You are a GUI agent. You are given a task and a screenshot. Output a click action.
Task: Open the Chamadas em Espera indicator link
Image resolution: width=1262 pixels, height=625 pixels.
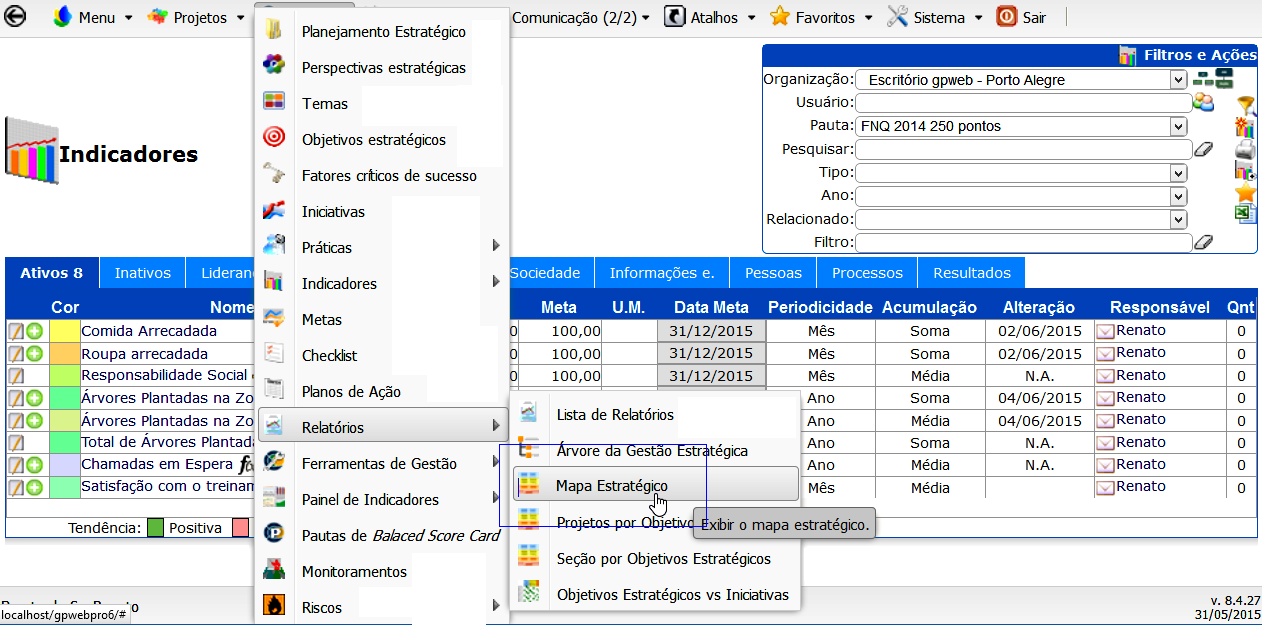point(156,464)
